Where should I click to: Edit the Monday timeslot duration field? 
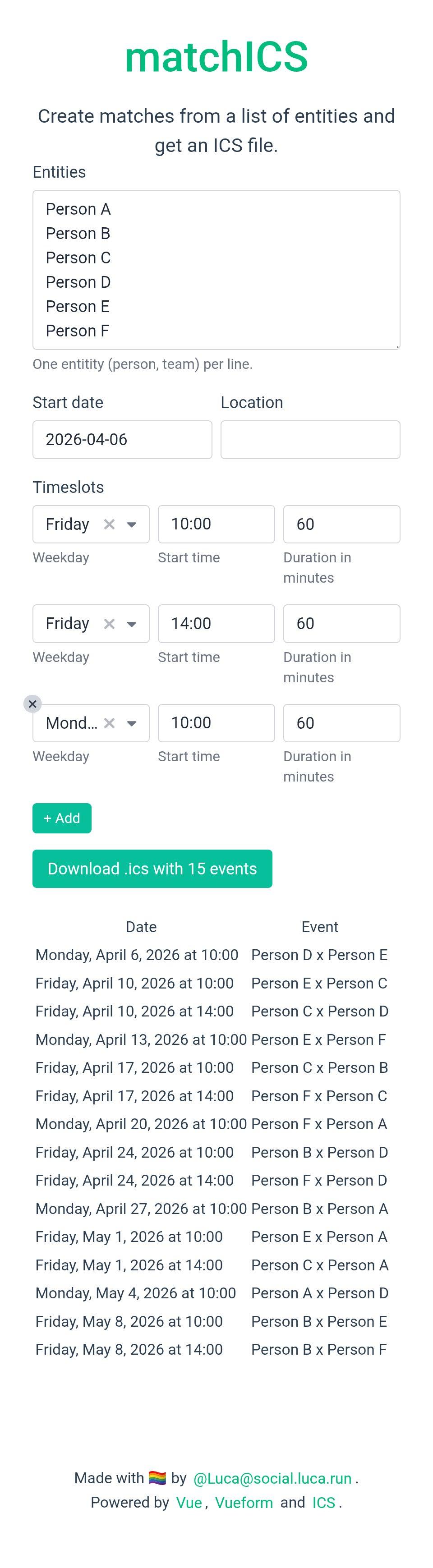[341, 723]
